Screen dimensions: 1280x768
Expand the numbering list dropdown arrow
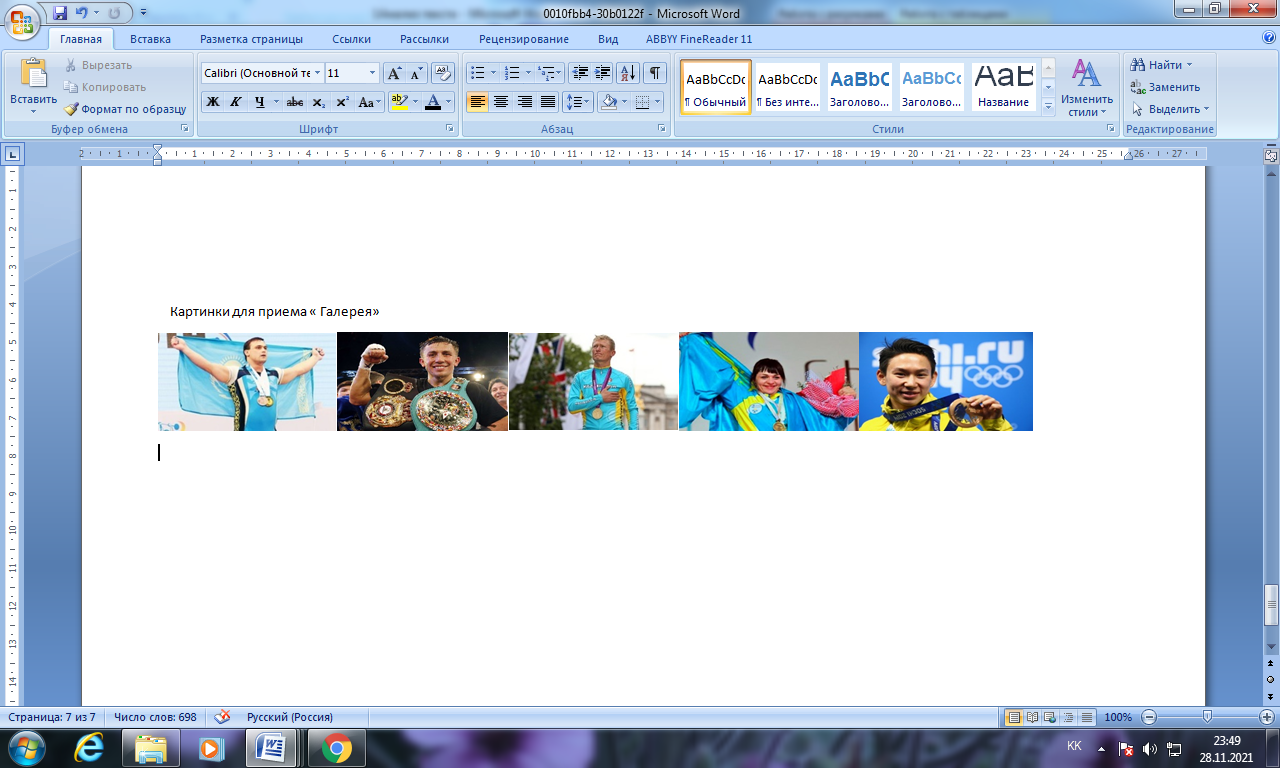coord(528,73)
